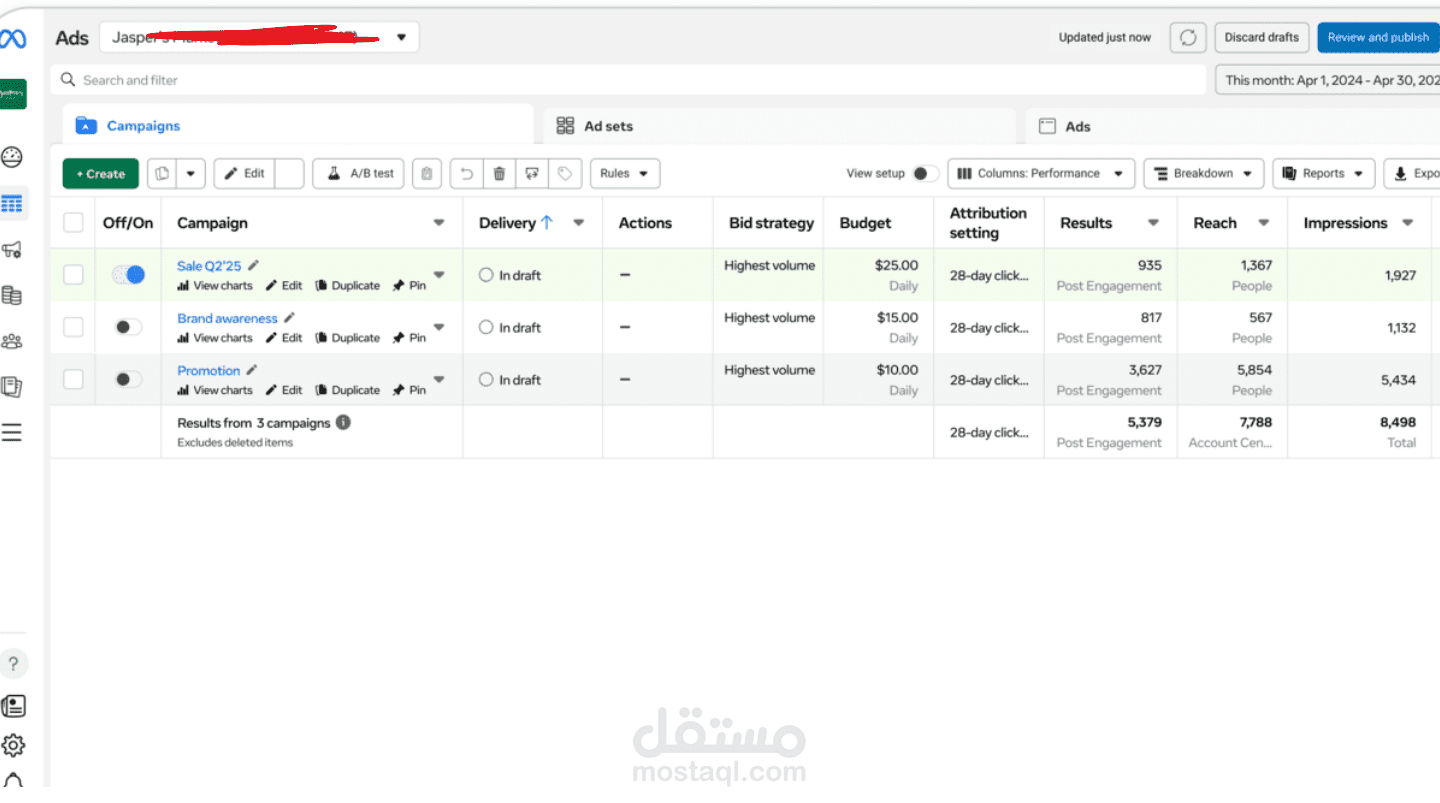Open the account overview gauge icon
The height and width of the screenshot is (803, 1440).
12,157
